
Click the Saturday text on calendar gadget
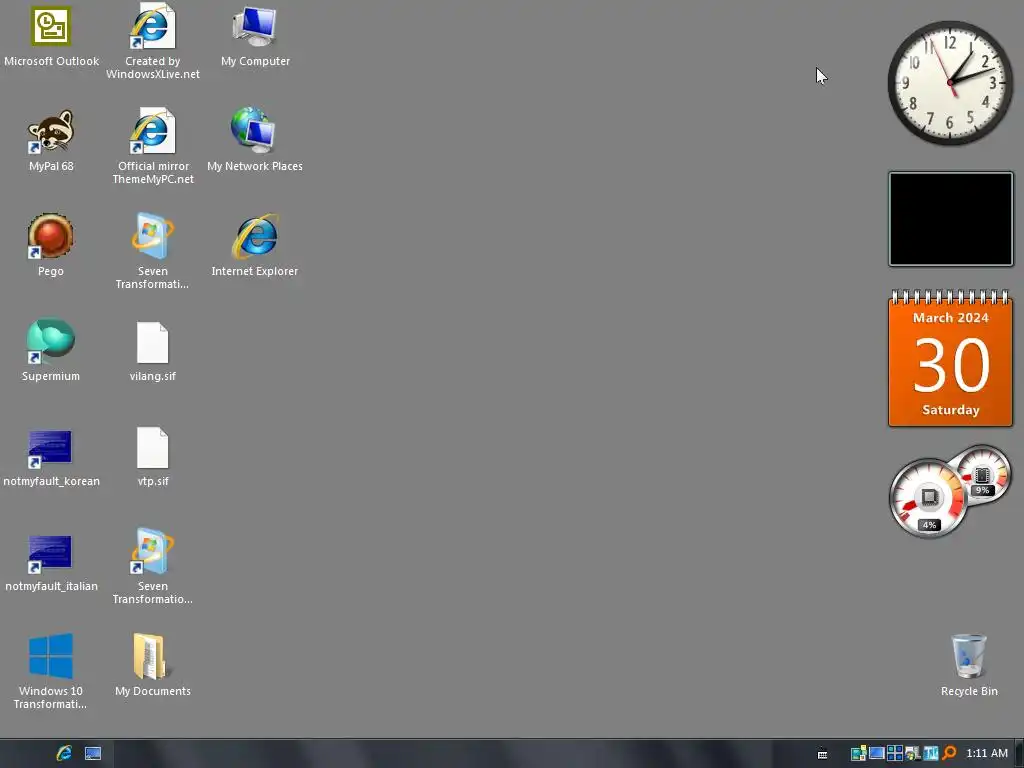point(951,410)
